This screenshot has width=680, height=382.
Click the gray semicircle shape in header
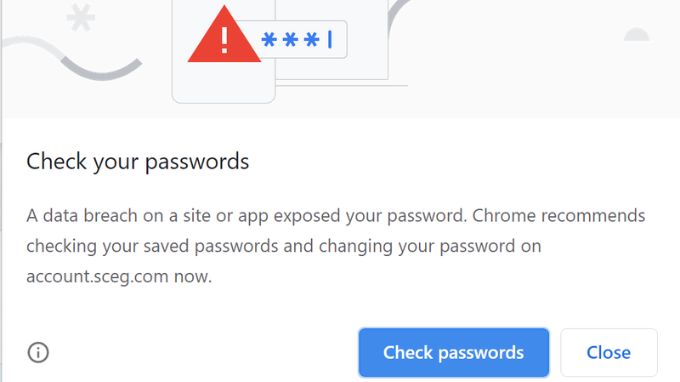636,34
